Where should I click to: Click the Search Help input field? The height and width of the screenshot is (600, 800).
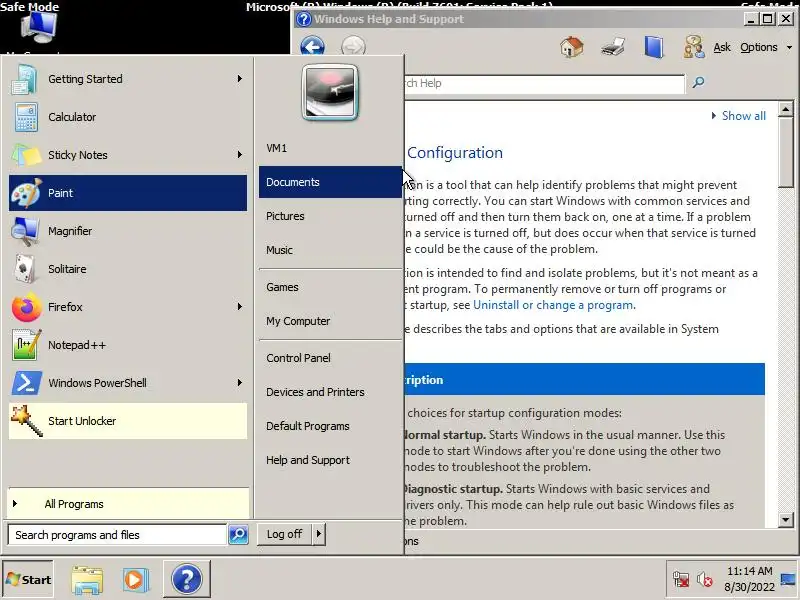[x=544, y=83]
